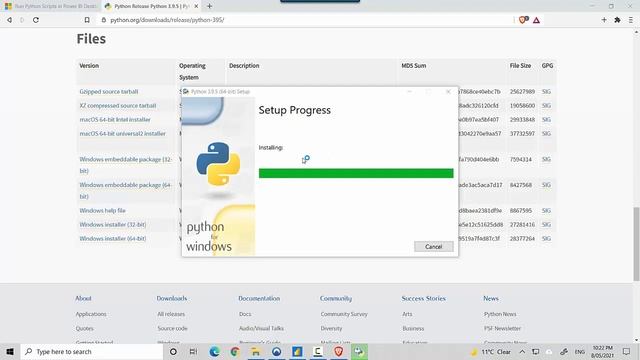Screen dimensions: 640x360
Task: Open the Source code footer link
Action: point(173,328)
